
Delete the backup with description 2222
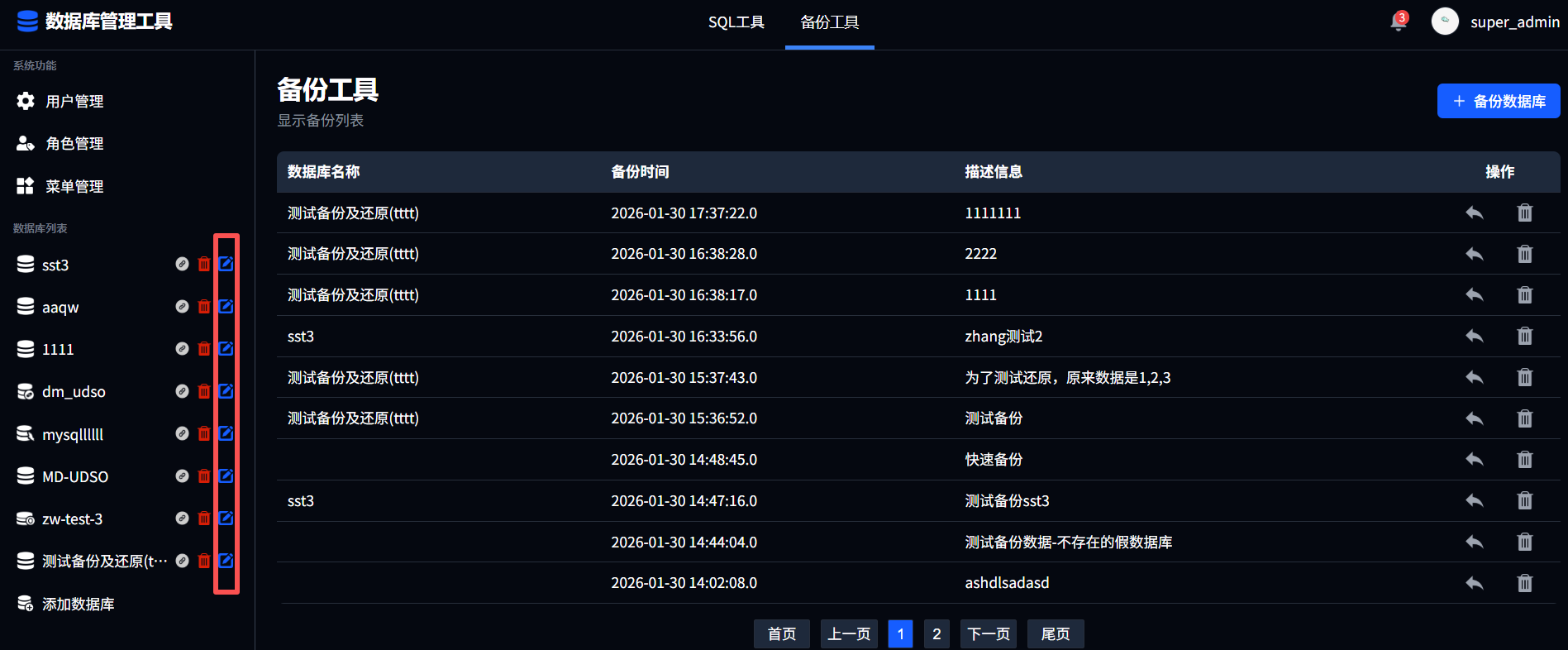click(1524, 254)
